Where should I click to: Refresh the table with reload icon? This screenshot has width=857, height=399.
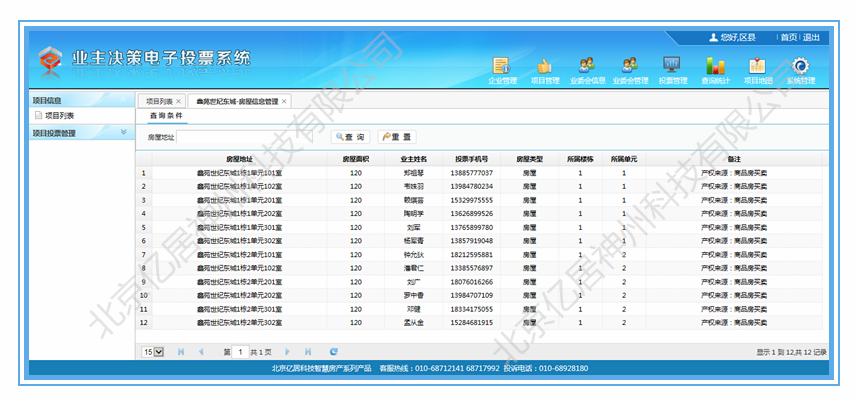point(333,352)
